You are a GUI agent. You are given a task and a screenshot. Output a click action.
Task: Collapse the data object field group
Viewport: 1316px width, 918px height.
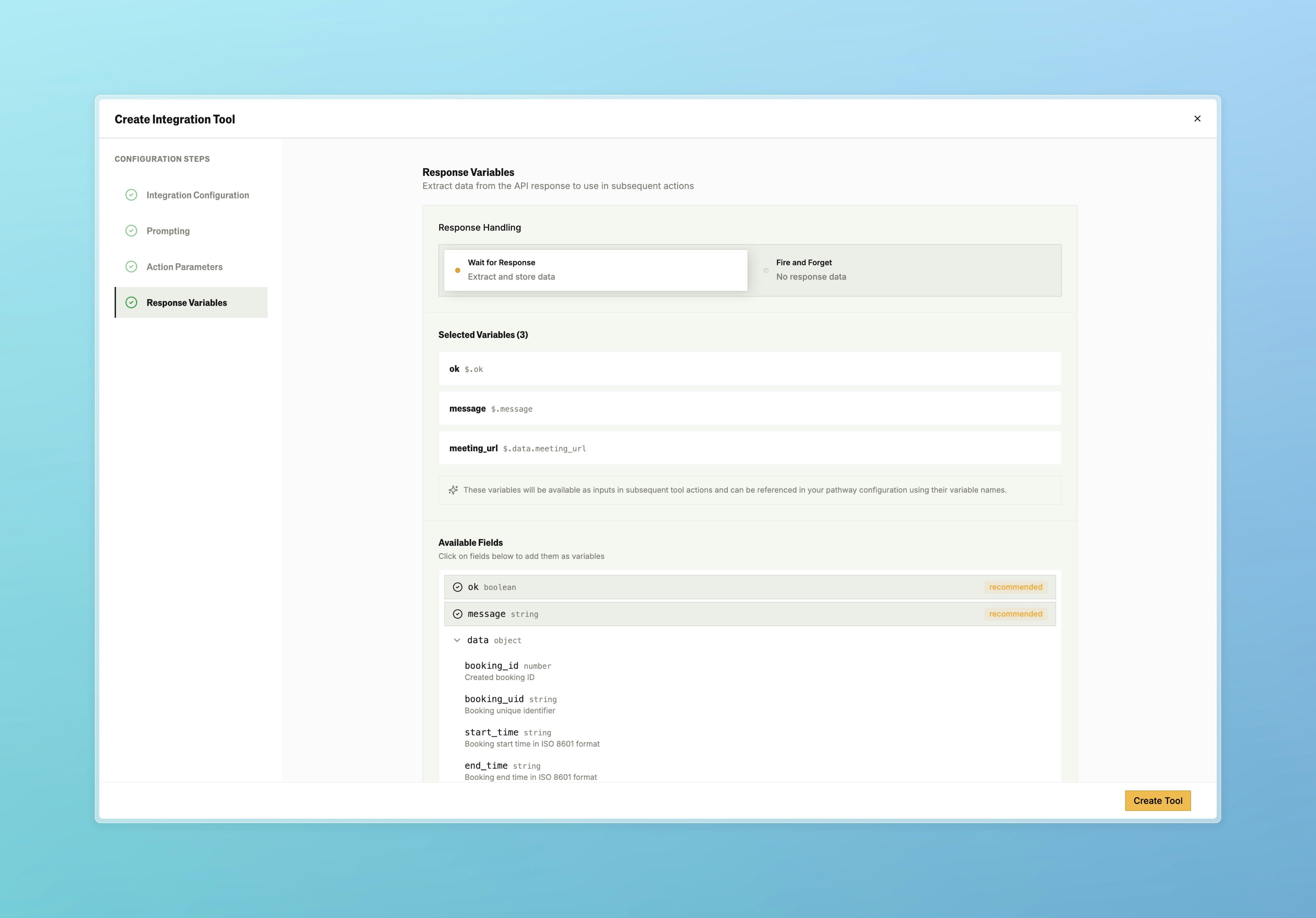(x=457, y=640)
